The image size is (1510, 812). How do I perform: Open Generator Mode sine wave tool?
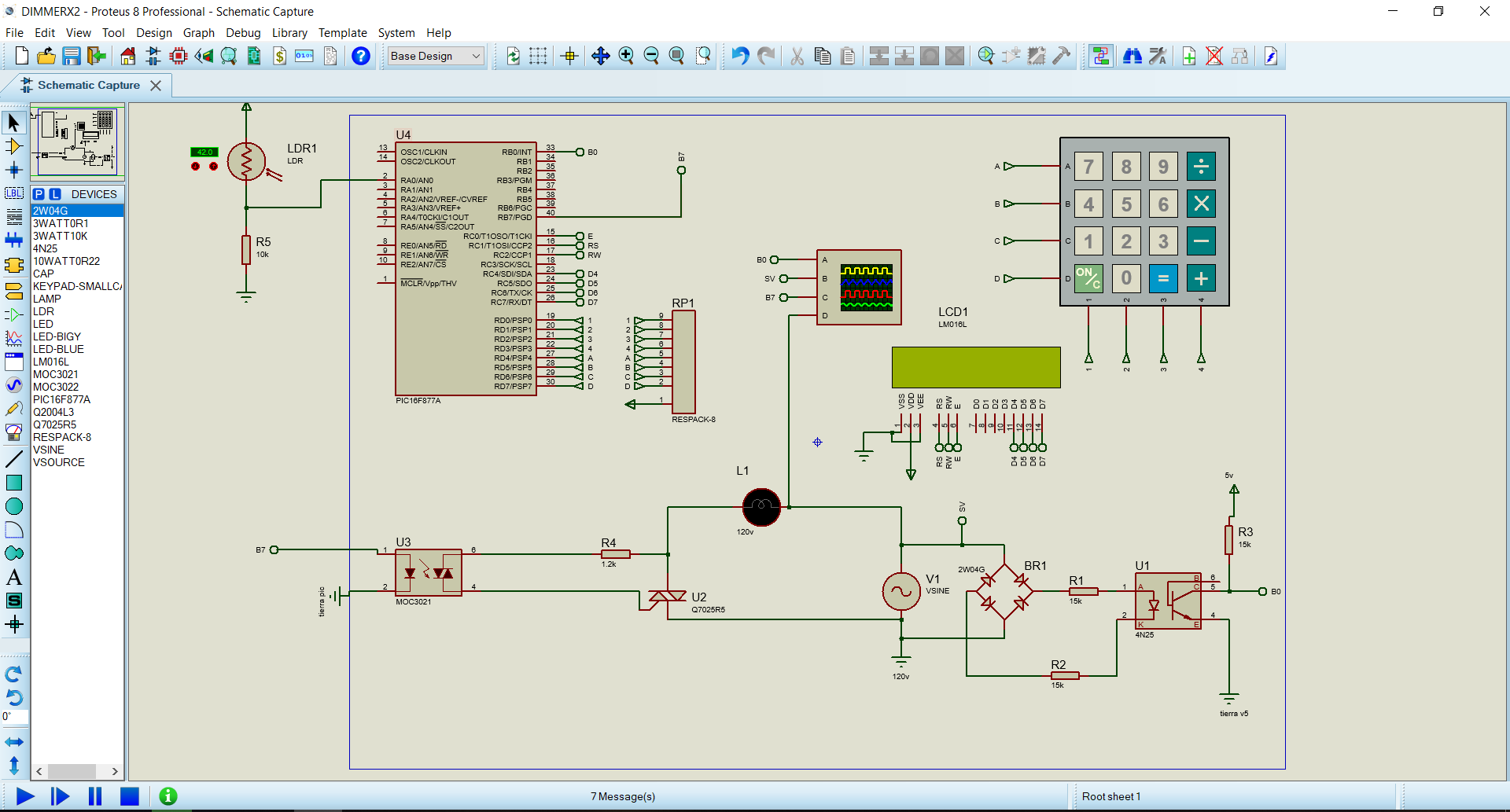13,385
